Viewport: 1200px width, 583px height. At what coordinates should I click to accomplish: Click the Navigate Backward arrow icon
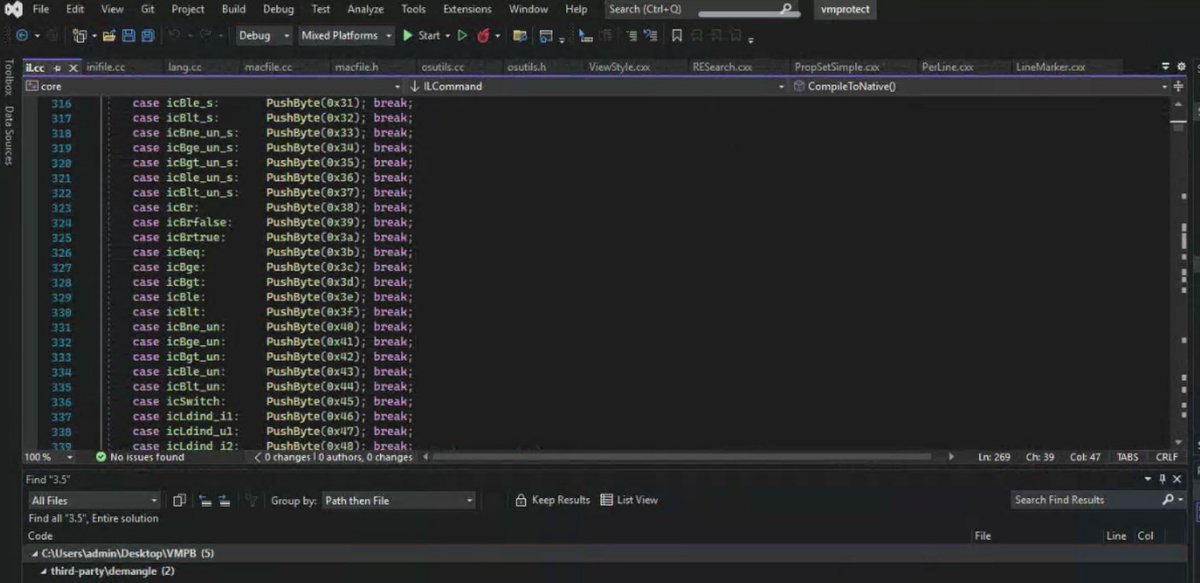(x=22, y=35)
